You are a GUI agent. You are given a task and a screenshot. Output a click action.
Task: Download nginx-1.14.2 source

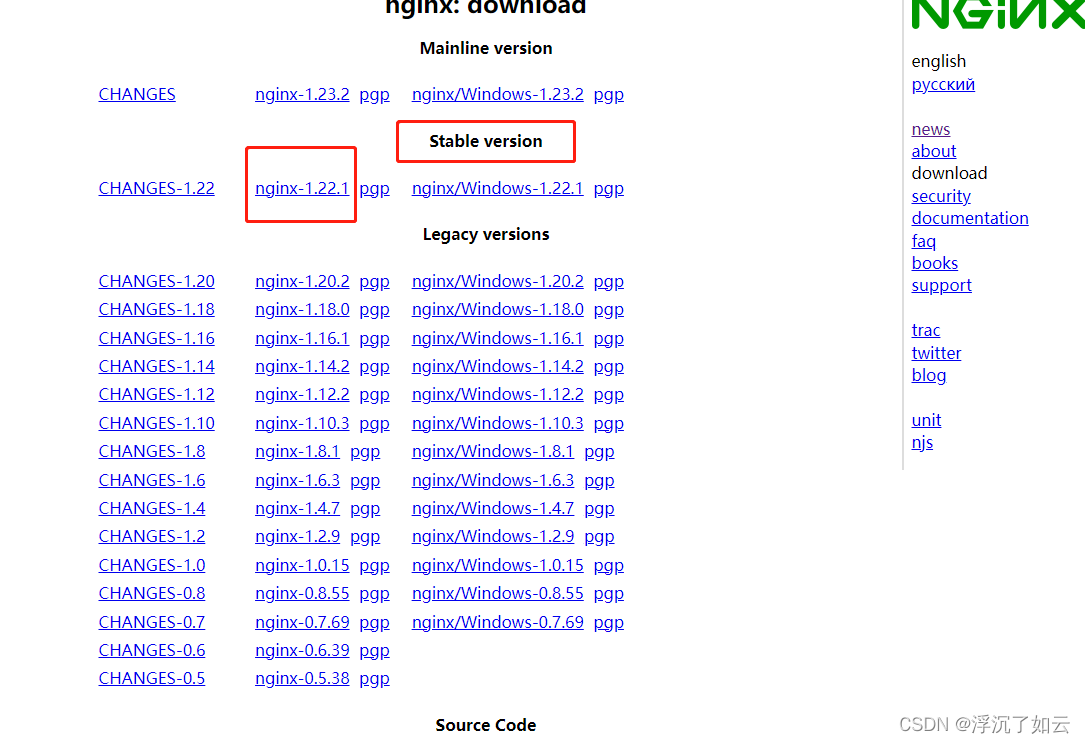[302, 366]
